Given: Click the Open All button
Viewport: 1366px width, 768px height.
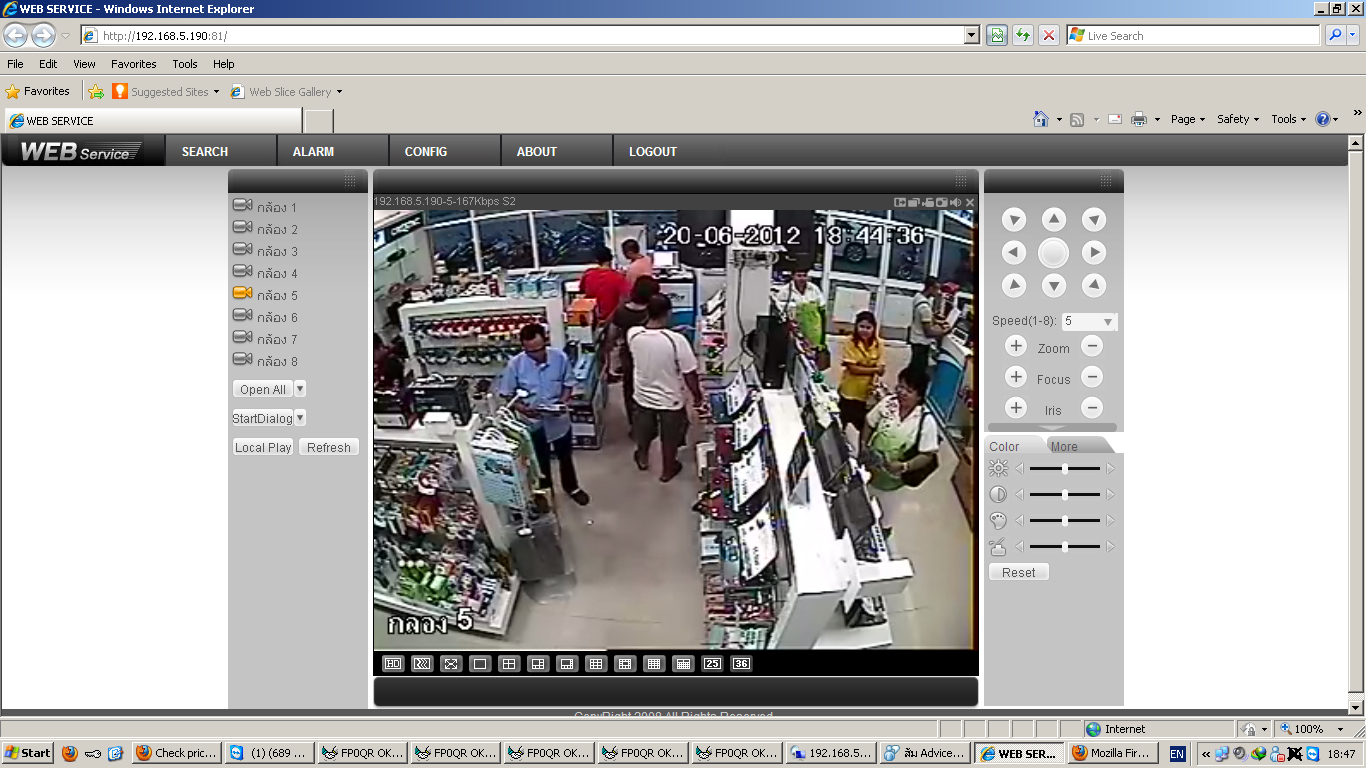Looking at the screenshot, I should tap(263, 389).
